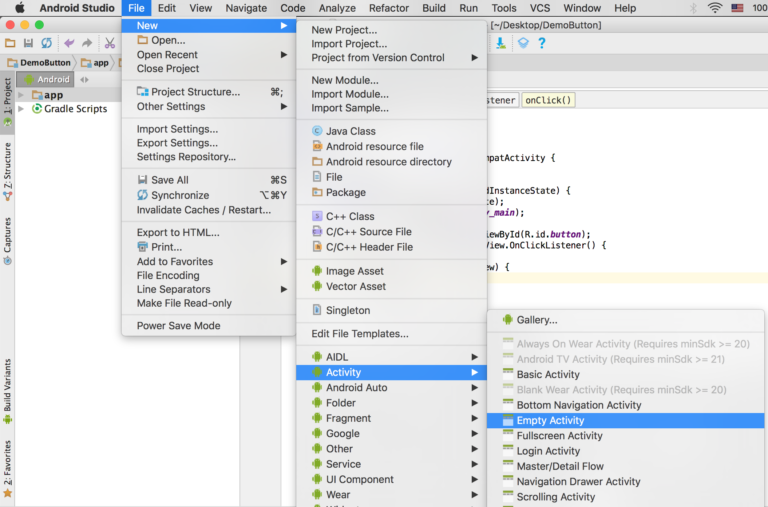
Task: Open the VCS menu
Action: (540, 8)
